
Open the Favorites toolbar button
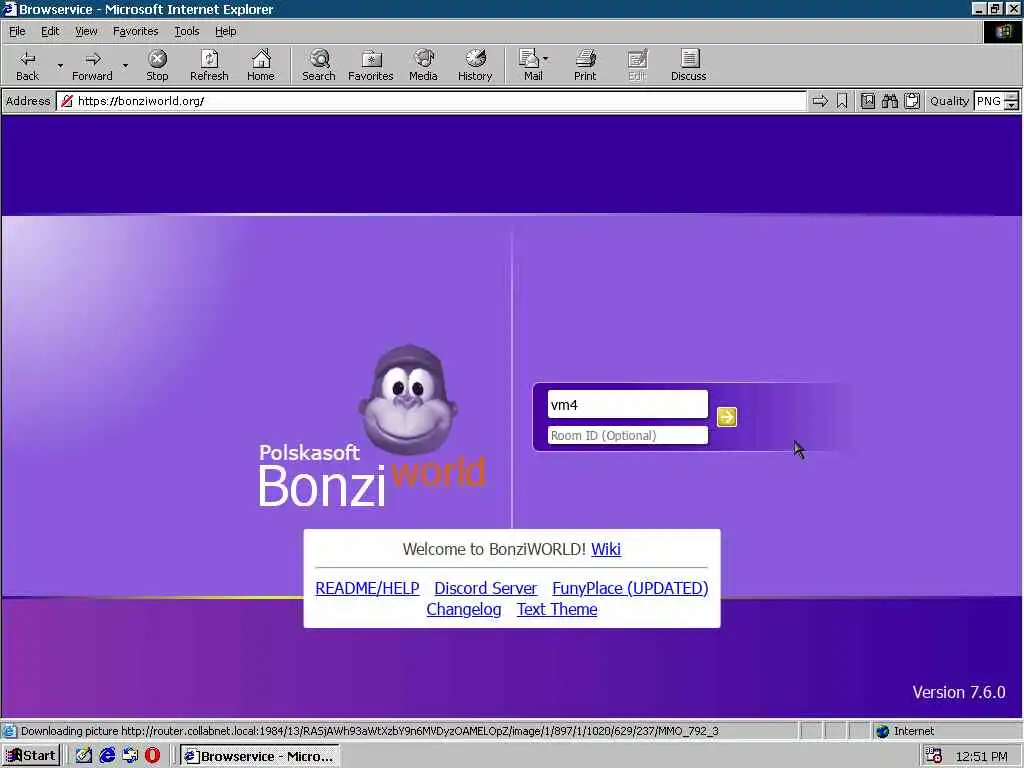(x=371, y=65)
